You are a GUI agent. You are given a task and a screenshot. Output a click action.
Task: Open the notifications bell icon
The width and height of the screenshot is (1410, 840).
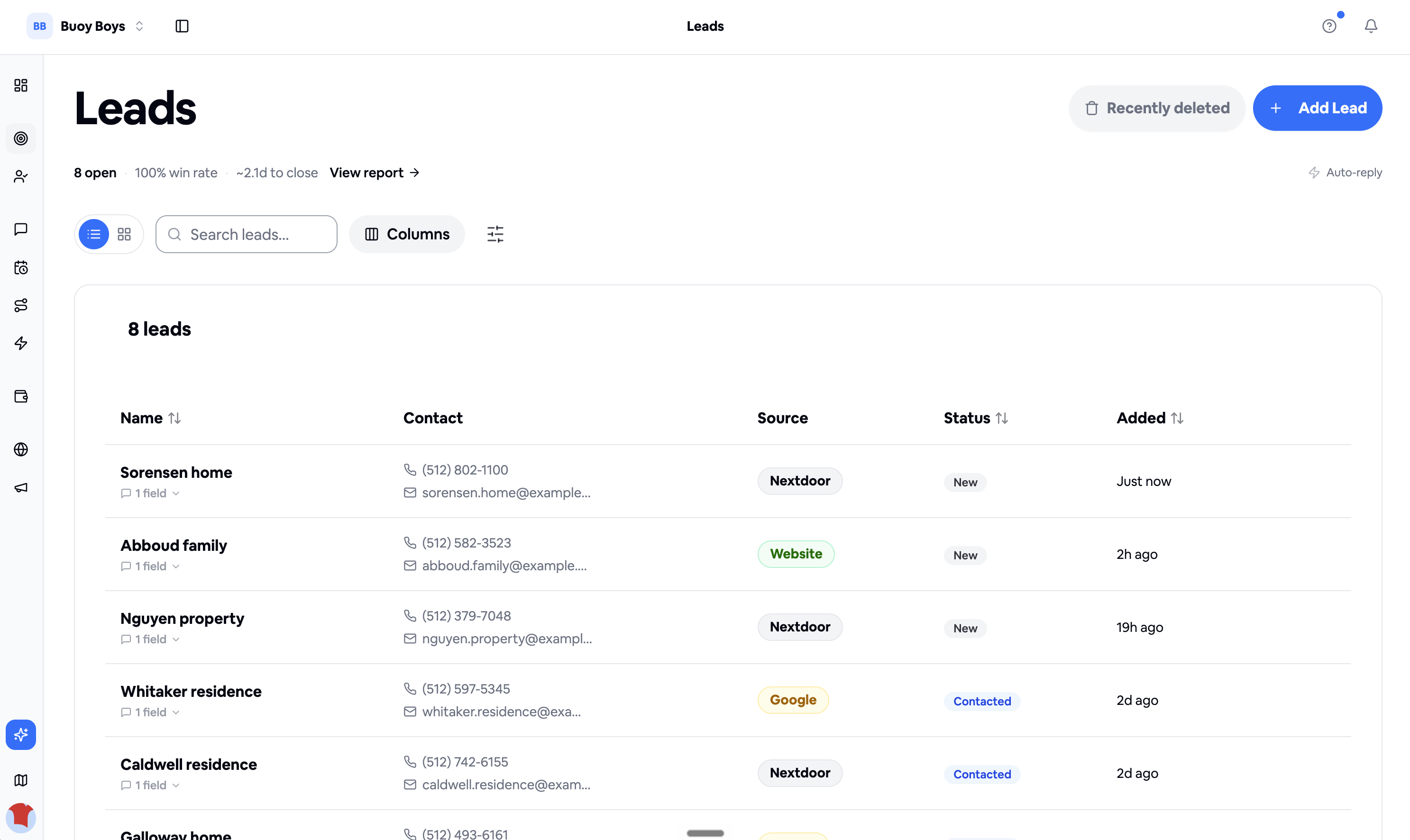1370,26
